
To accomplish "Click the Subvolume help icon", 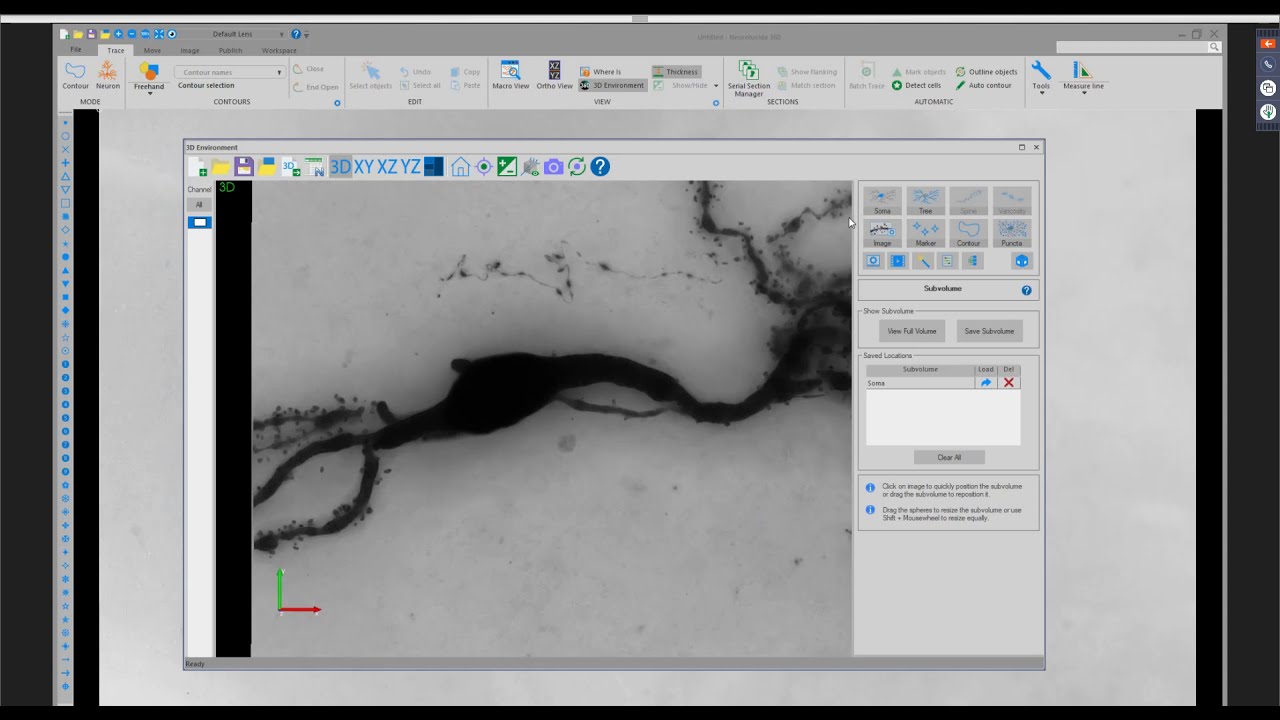I will [1026, 290].
